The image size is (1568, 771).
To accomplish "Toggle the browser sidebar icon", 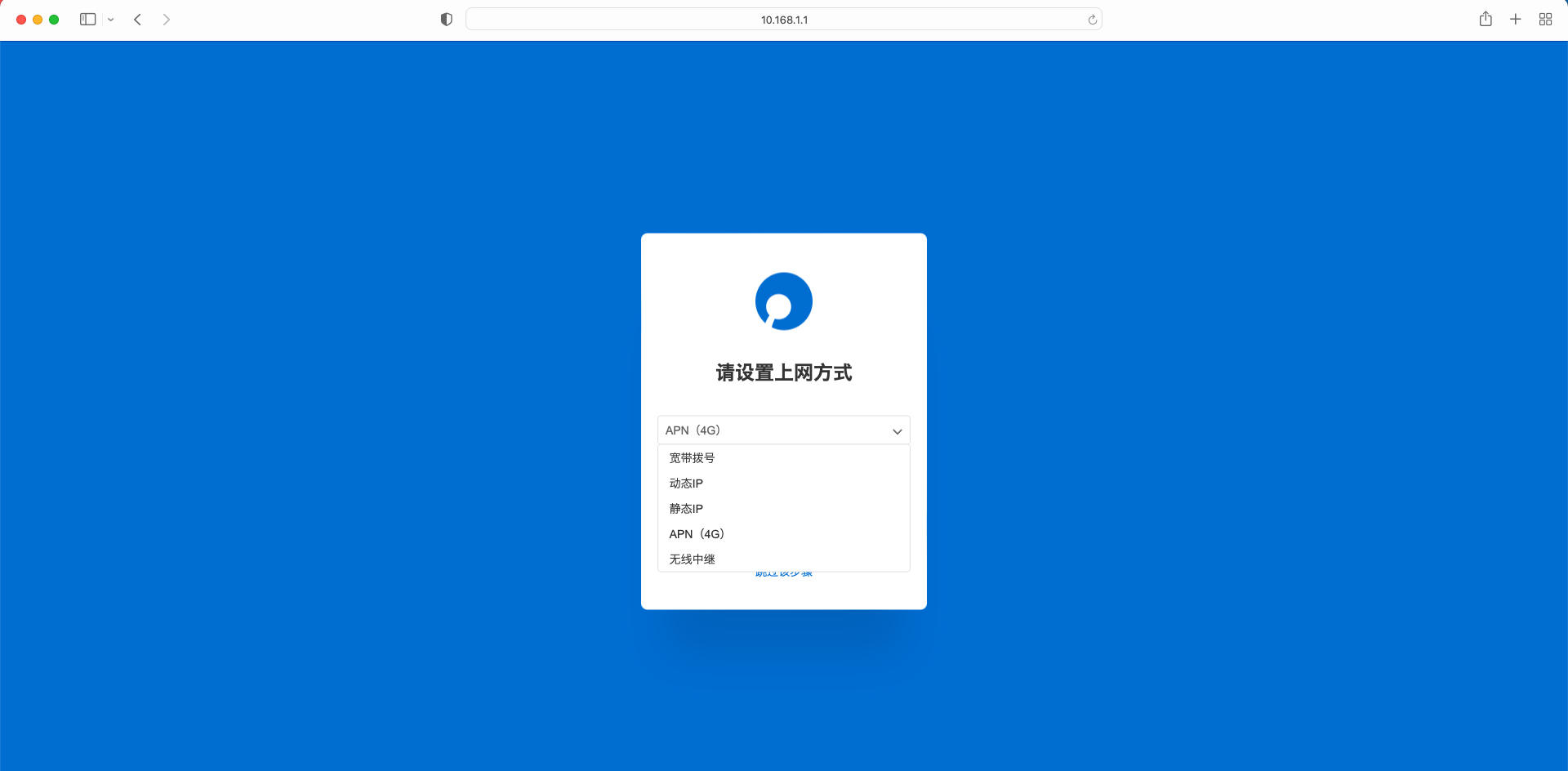I will click(87, 19).
